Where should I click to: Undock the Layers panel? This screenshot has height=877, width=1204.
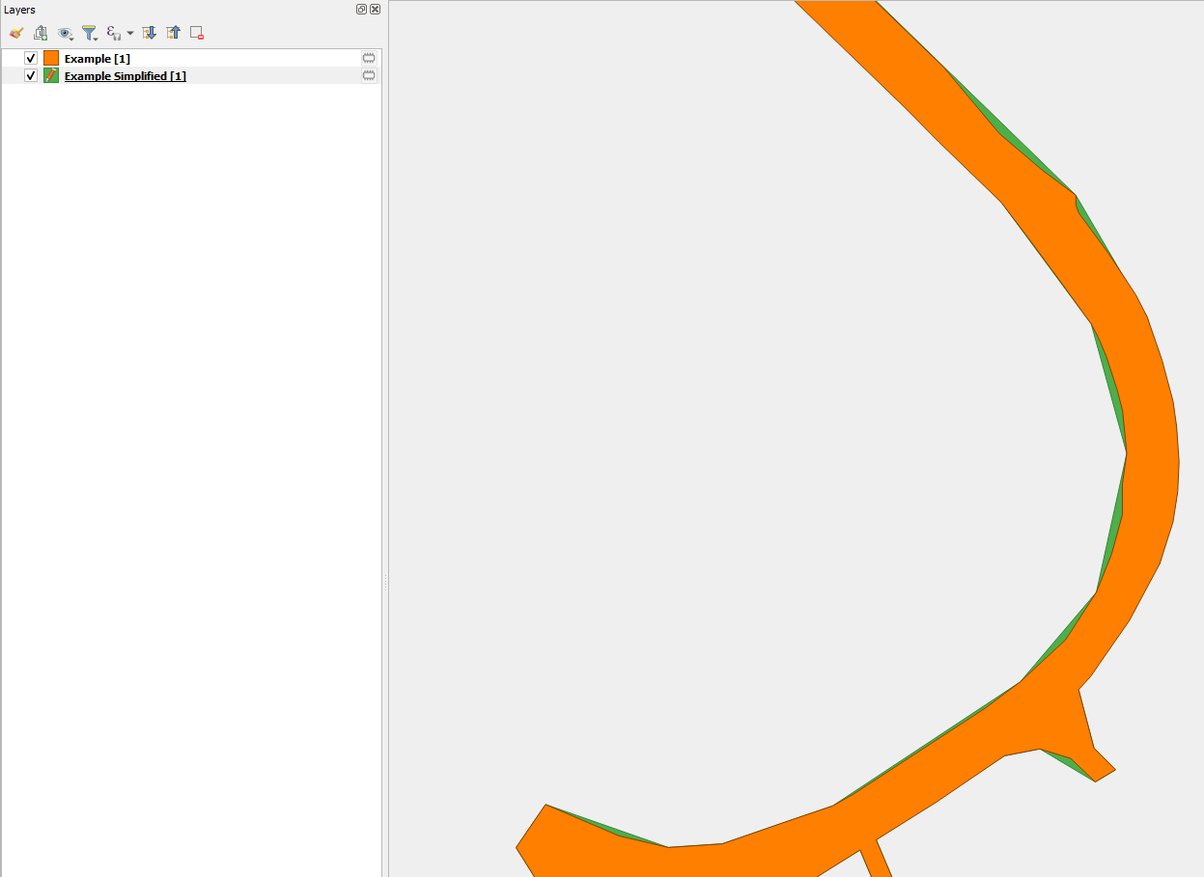click(360, 9)
